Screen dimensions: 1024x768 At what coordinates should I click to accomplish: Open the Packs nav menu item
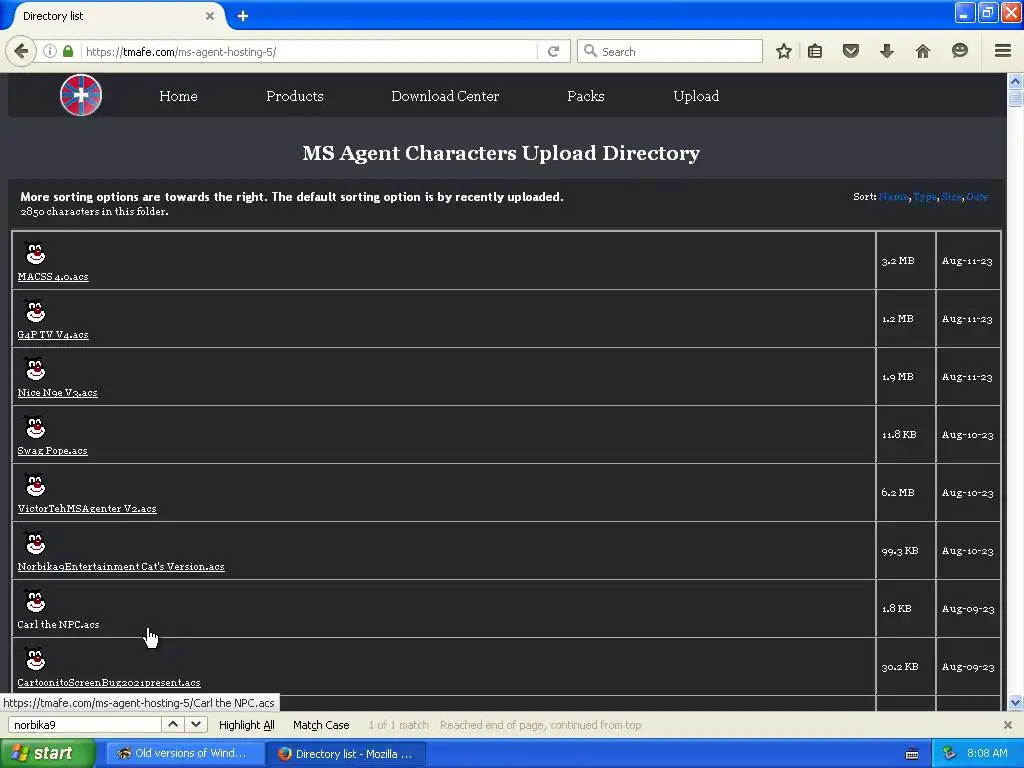(x=586, y=96)
